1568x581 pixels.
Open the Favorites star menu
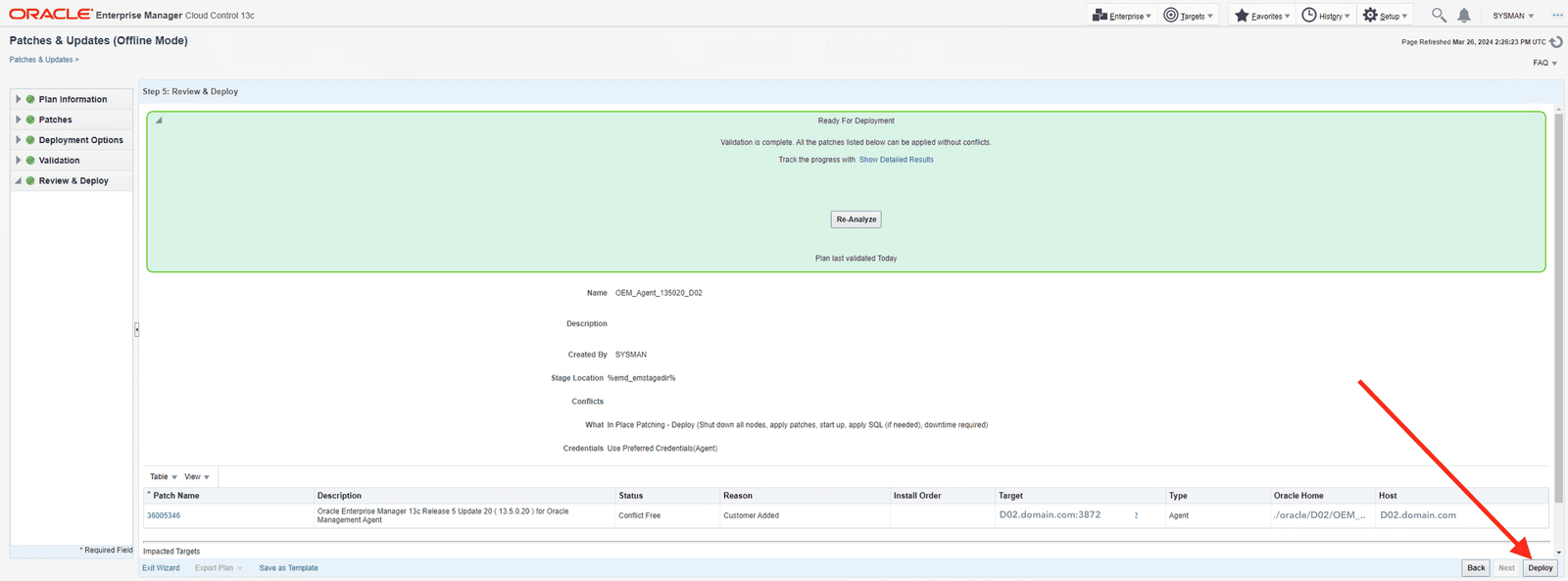coord(1261,16)
